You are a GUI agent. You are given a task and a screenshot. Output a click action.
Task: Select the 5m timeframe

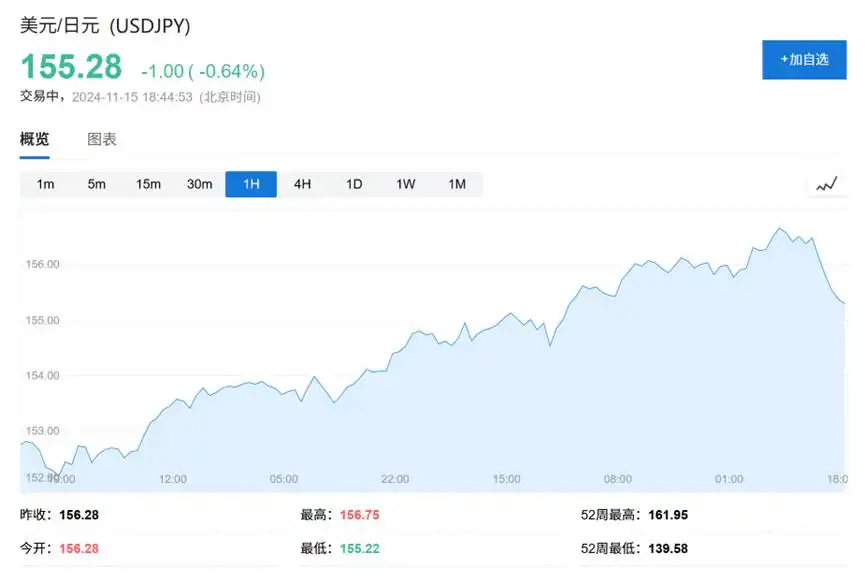[x=97, y=184]
